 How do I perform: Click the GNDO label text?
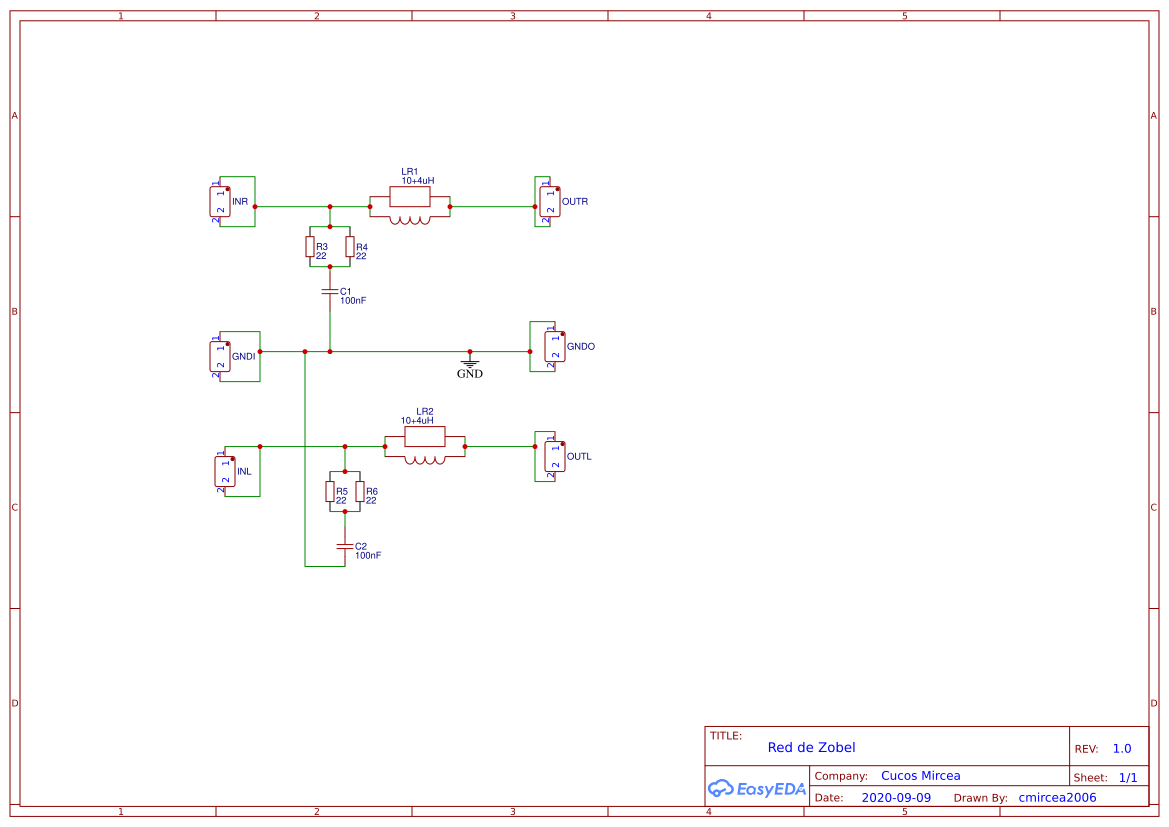click(581, 347)
